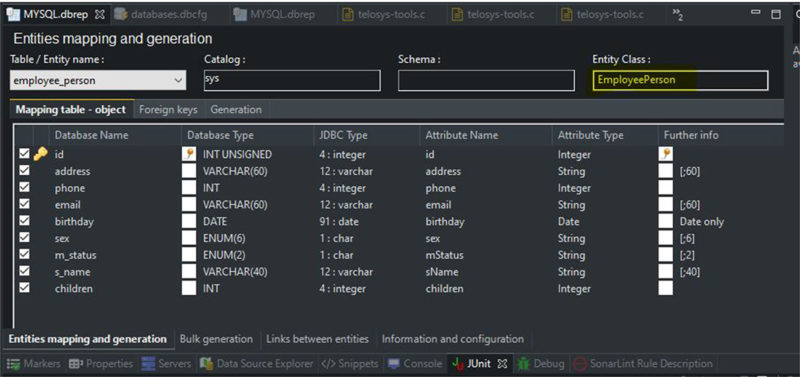
Task: Maximize the editor area
Action: pos(776,14)
